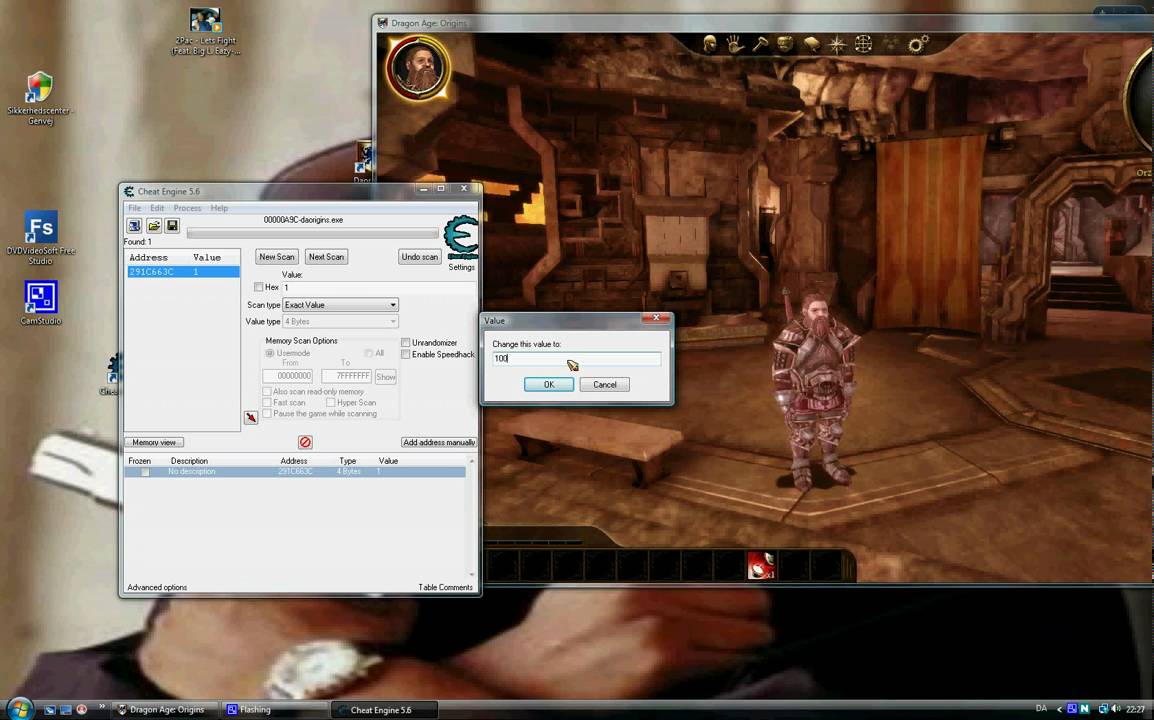Open CamStudio desktop shortcut
This screenshot has width=1154, height=720.
[x=40, y=303]
